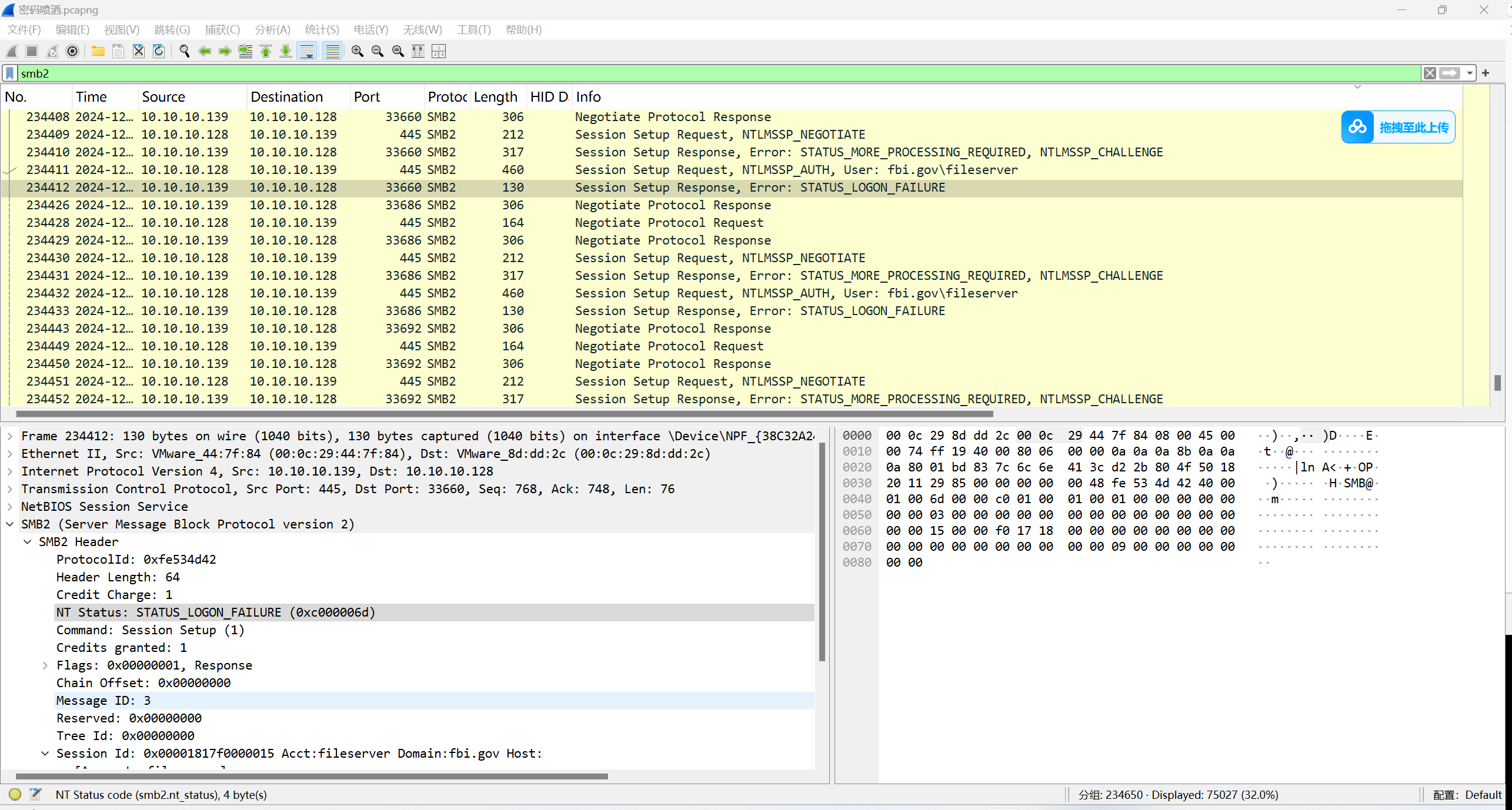1512x810 pixels.
Task: Click the zoom in magnifier icon
Action: point(357,52)
